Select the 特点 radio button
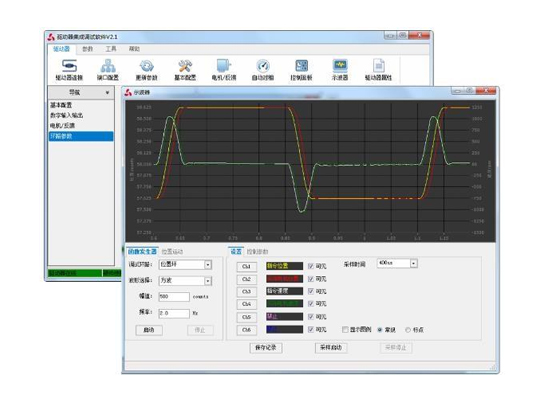 click(408, 330)
